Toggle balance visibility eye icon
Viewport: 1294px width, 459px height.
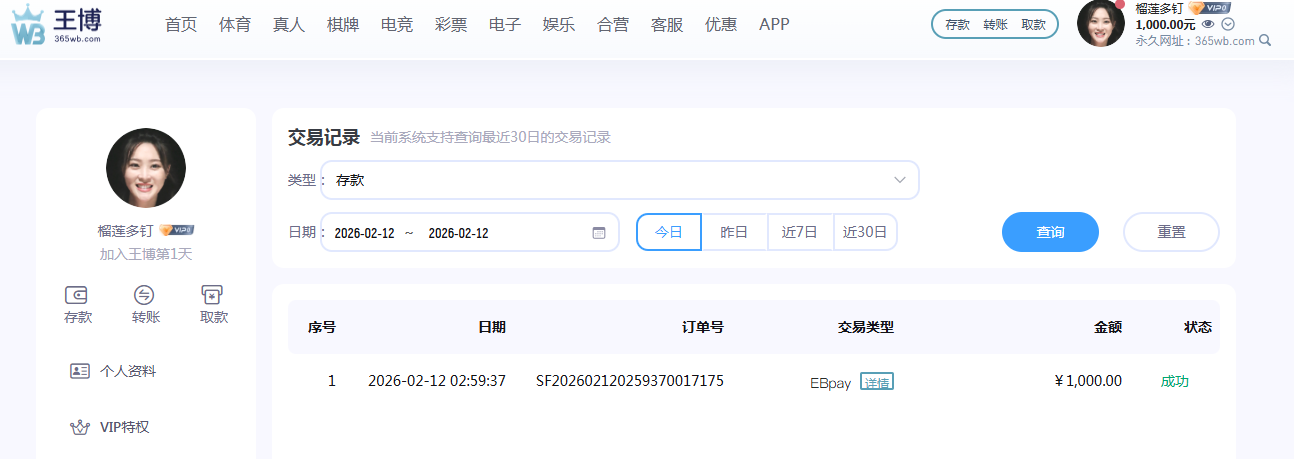(1208, 24)
